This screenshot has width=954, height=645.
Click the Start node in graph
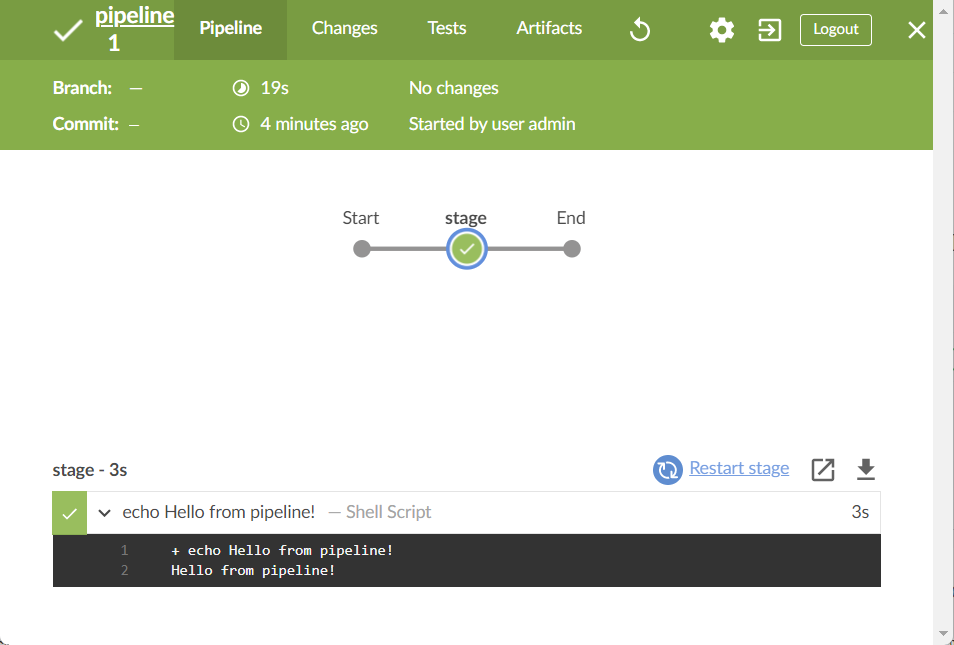point(361,248)
